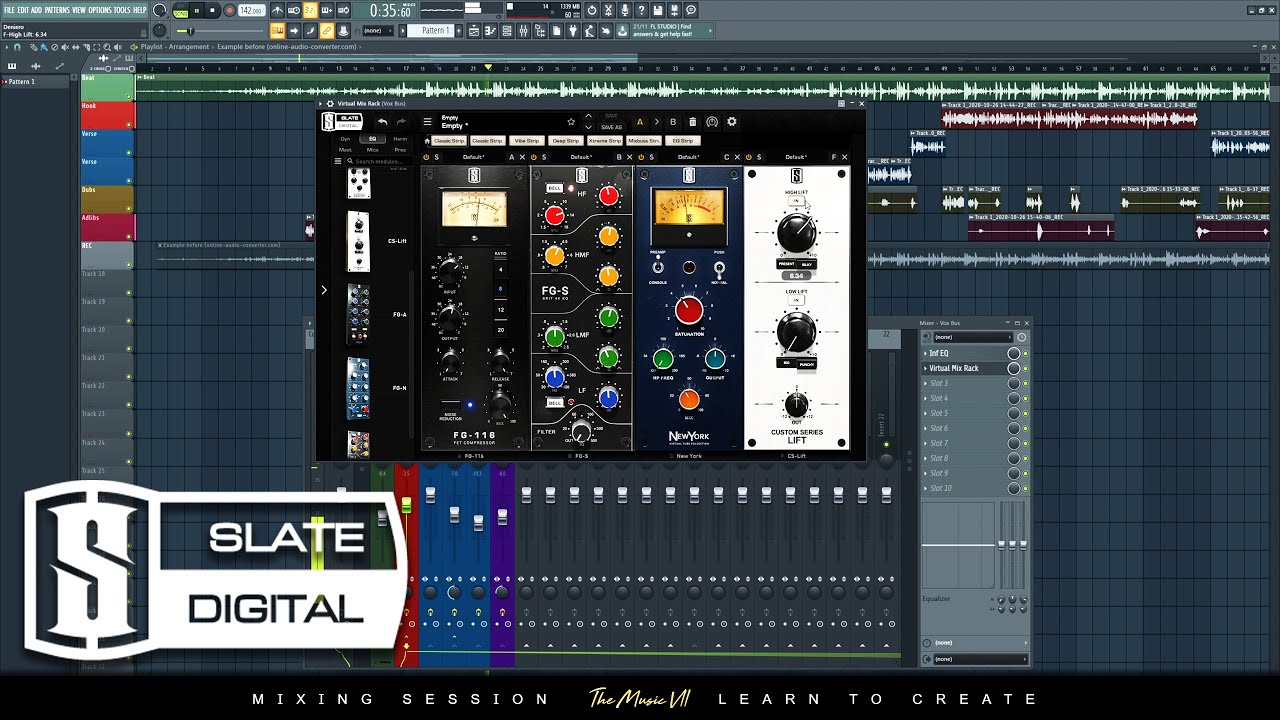Open the EDIT menu
1280x720 pixels.
22,10
